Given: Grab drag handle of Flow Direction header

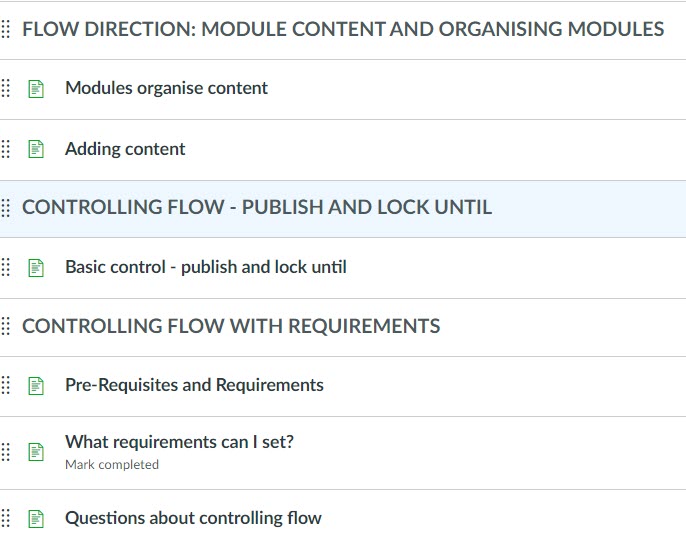Looking at the screenshot, I should point(6,29).
